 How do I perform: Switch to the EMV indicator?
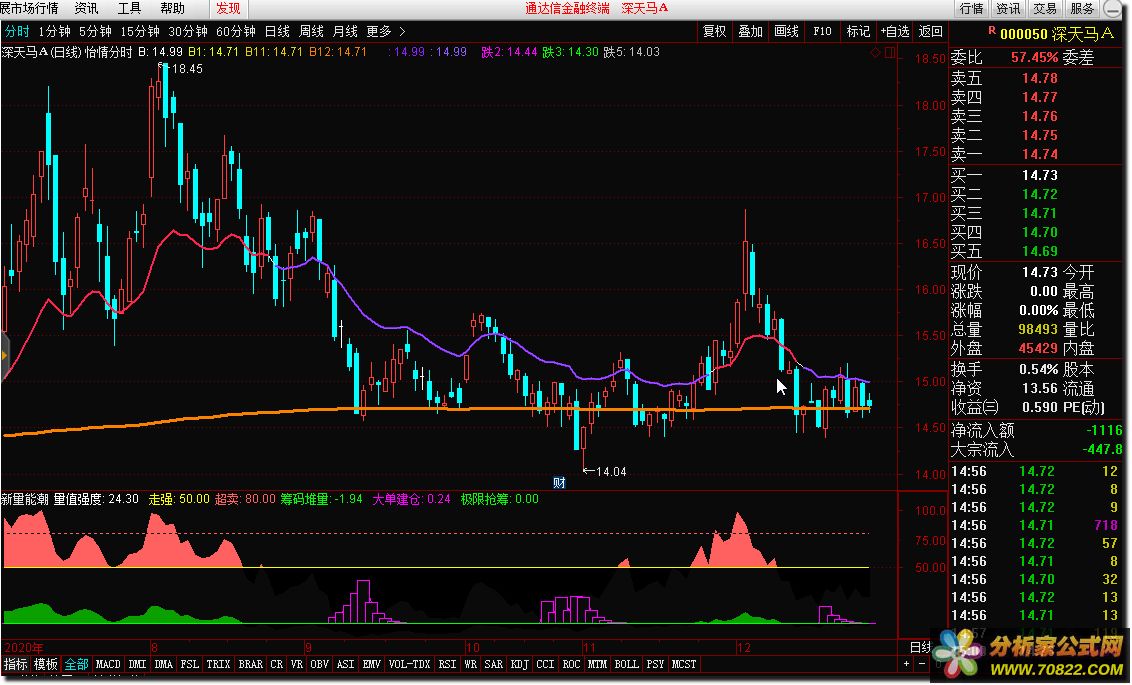point(372,664)
